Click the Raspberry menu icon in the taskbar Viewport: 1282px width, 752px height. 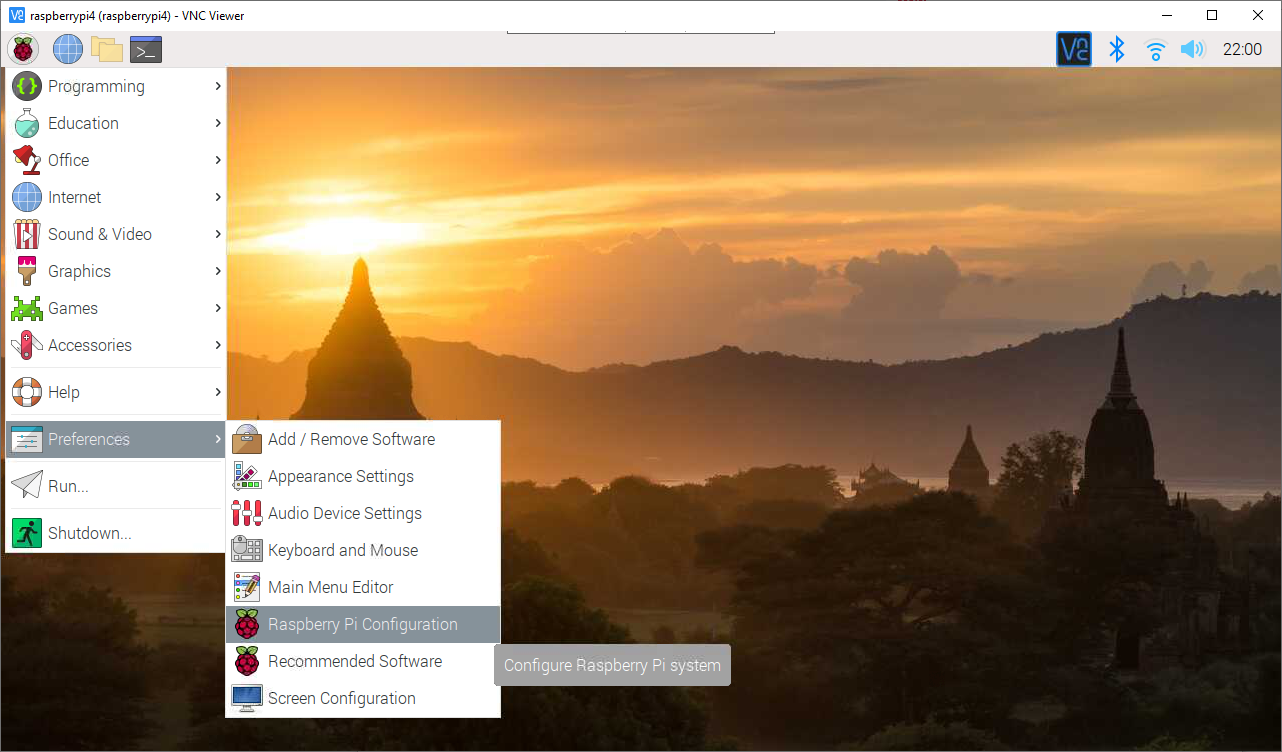coord(23,48)
